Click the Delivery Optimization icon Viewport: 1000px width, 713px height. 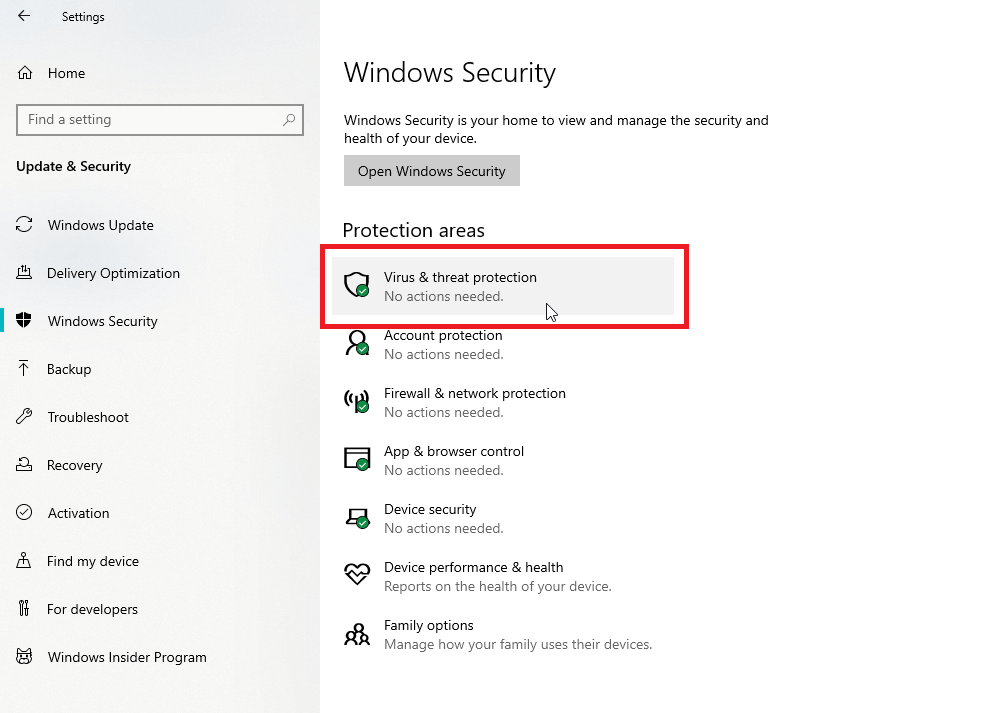(x=24, y=272)
